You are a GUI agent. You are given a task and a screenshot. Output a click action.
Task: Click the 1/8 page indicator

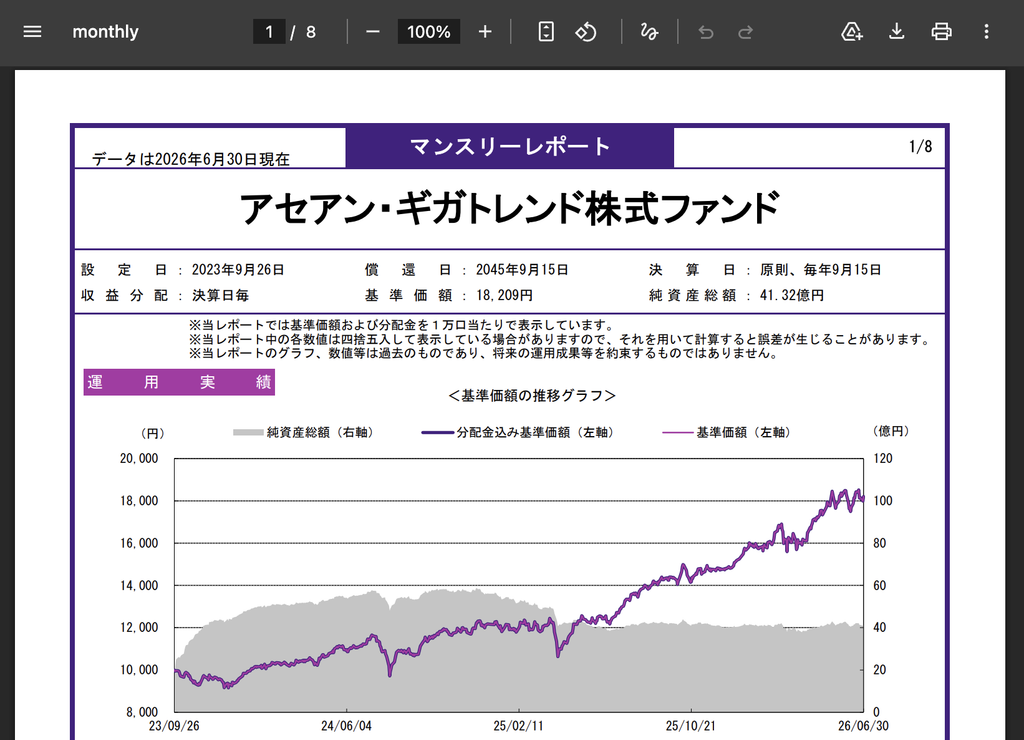pos(920,147)
